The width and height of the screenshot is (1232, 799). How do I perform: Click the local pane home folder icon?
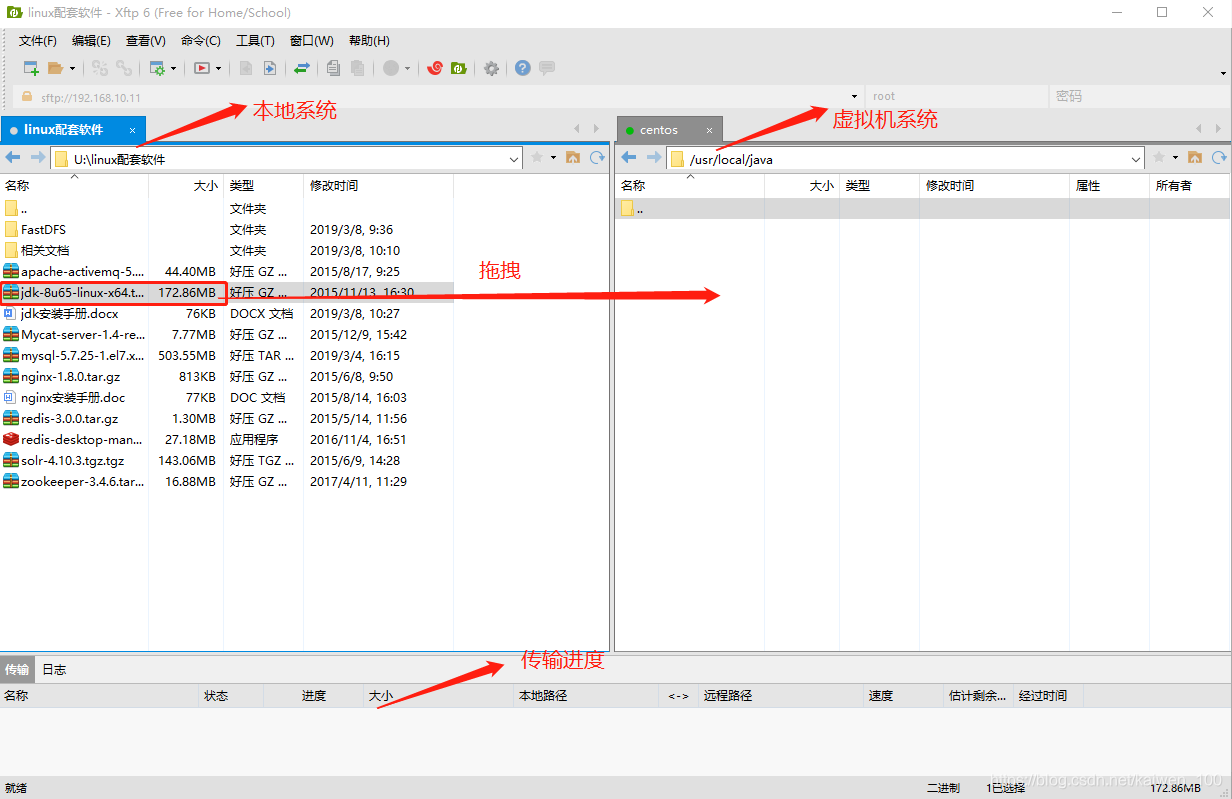tap(573, 158)
